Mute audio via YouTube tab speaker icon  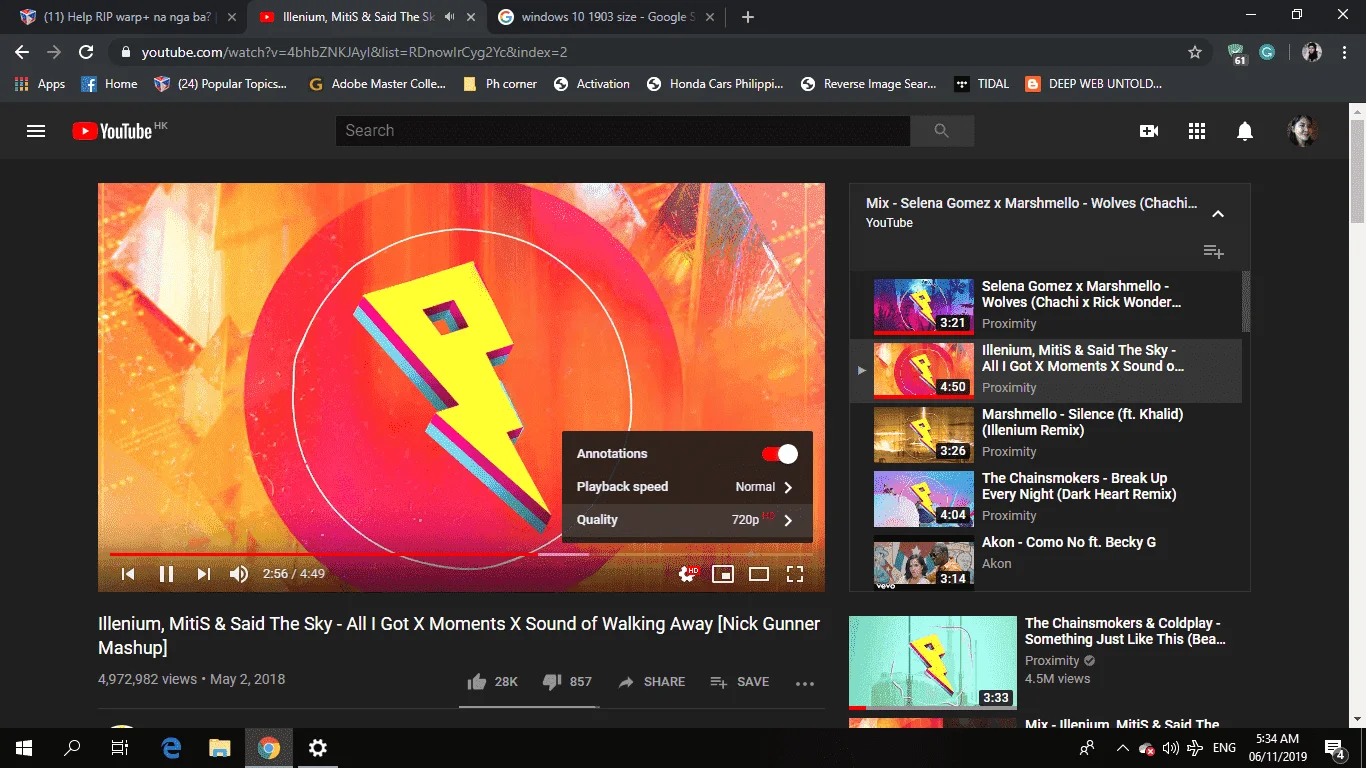coord(450,17)
